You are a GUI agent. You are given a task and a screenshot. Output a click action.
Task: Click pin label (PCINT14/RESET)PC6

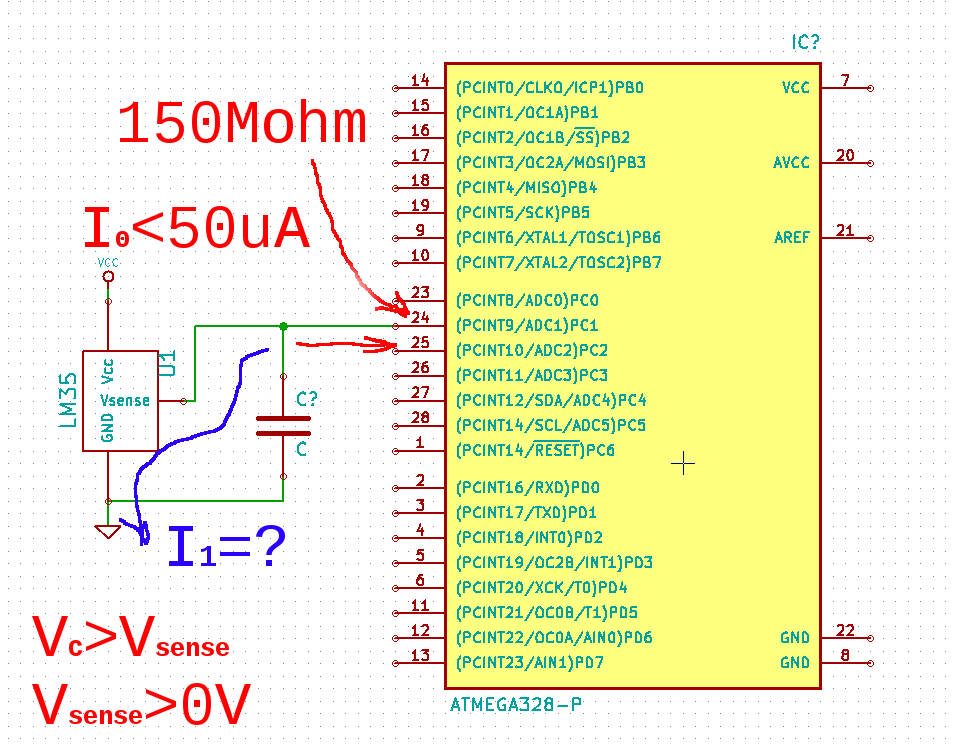pos(535,450)
